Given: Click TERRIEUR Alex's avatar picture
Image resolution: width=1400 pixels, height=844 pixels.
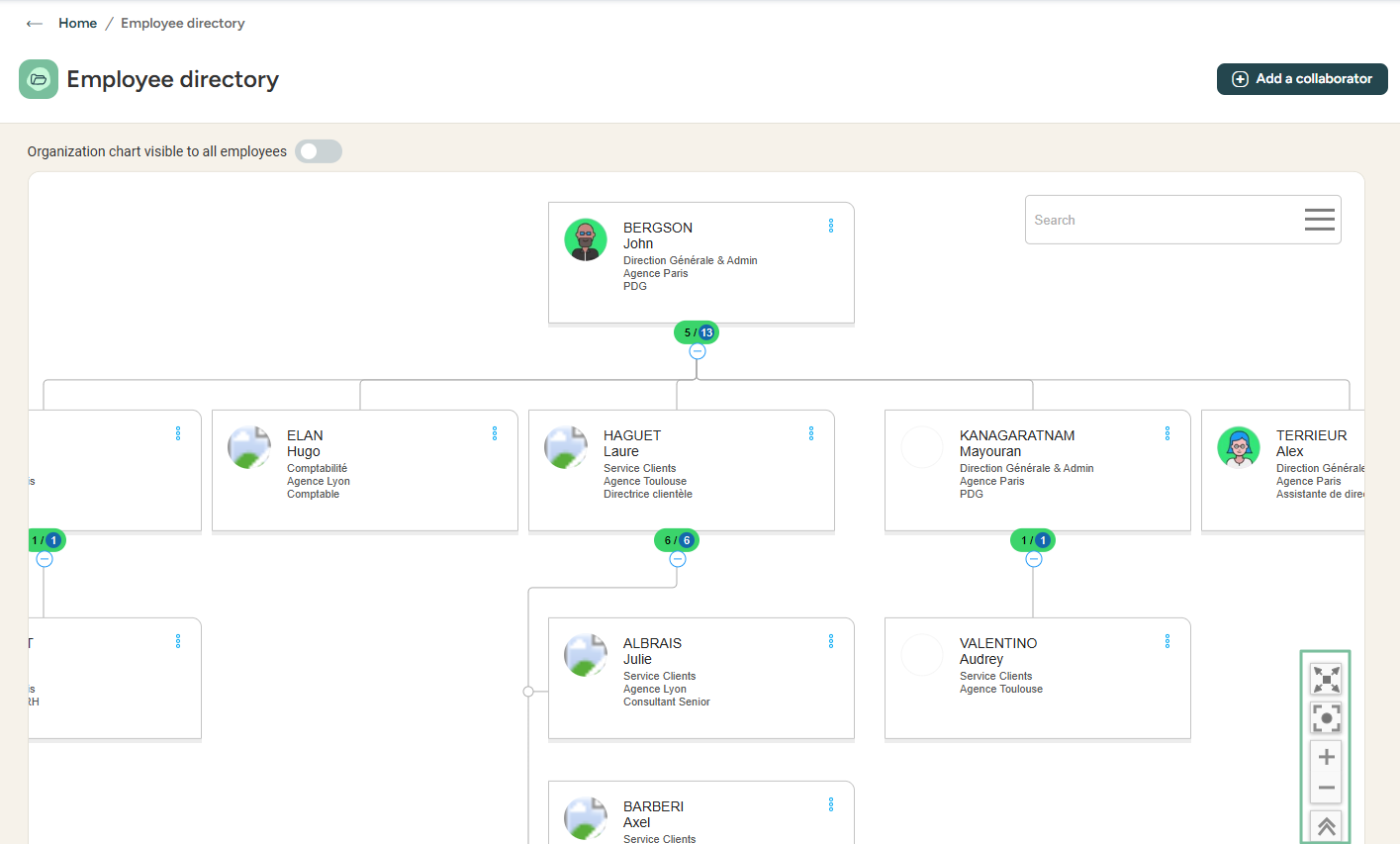Looking at the screenshot, I should [1239, 447].
